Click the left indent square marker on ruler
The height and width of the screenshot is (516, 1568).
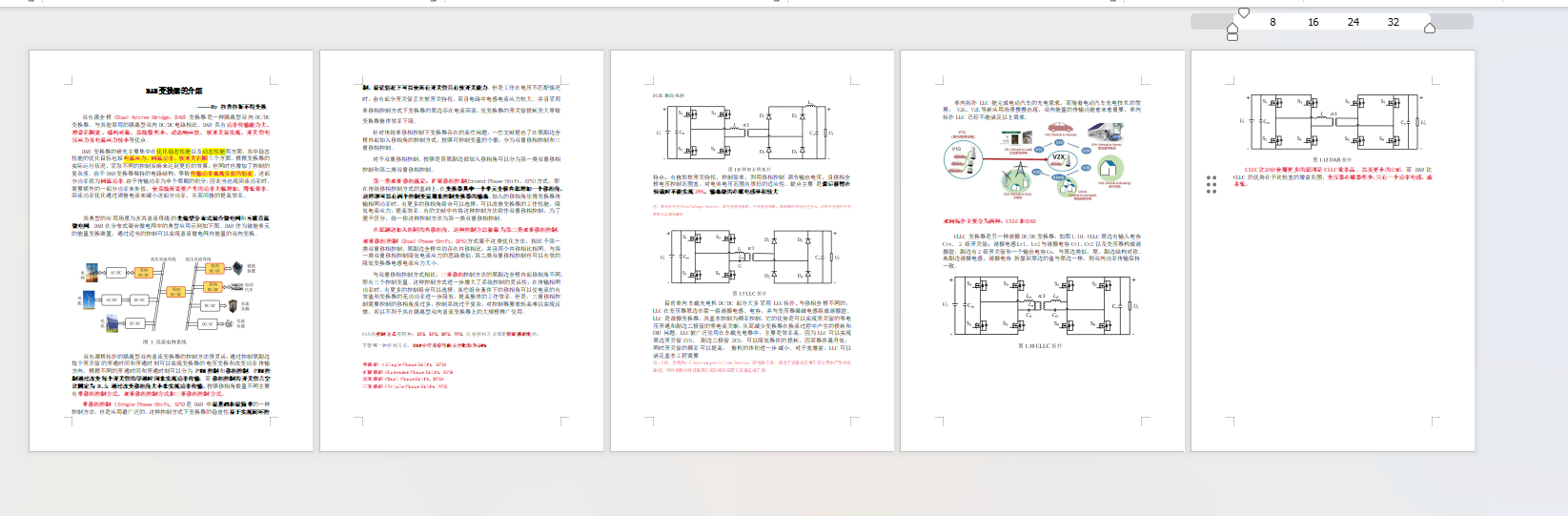point(1232,37)
